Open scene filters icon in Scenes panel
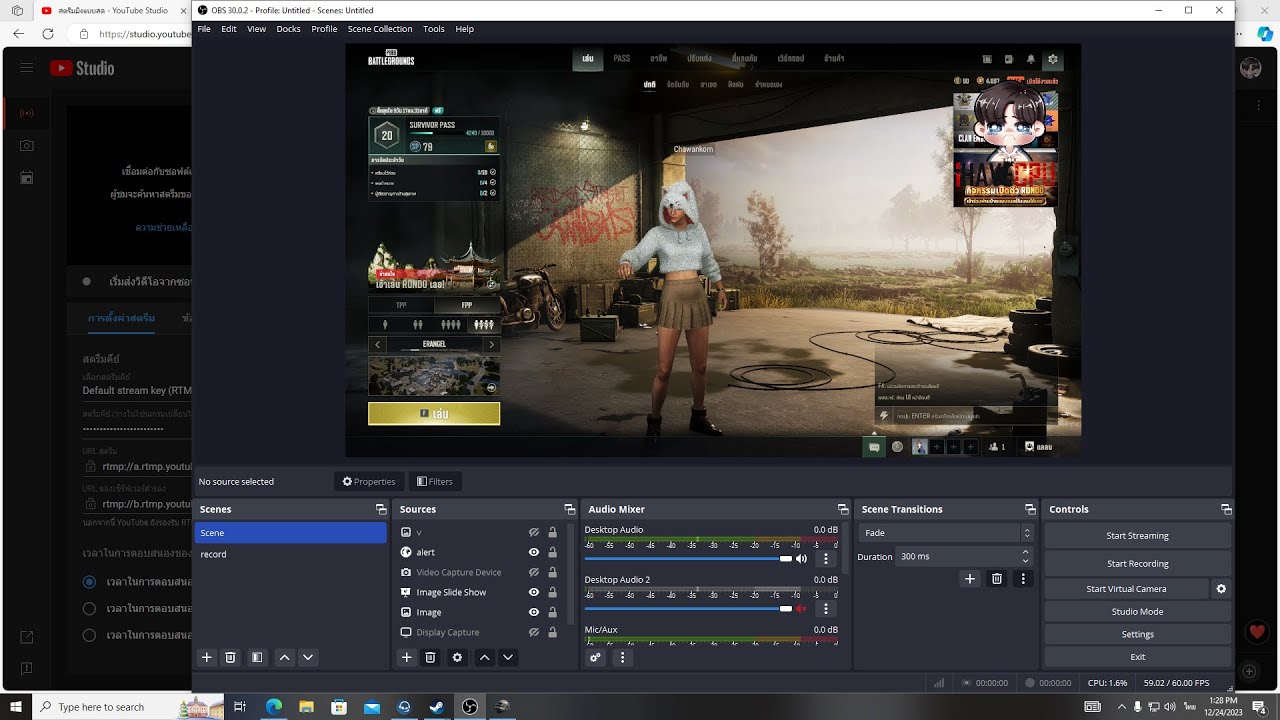The image size is (1280, 720). pyautogui.click(x=257, y=657)
